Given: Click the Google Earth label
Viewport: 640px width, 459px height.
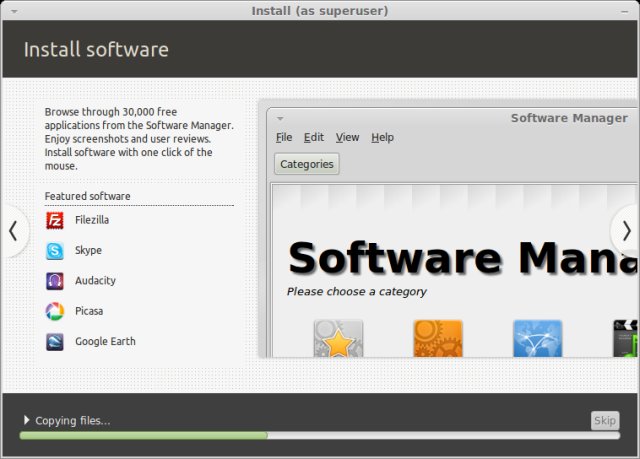Looking at the screenshot, I should (x=105, y=341).
